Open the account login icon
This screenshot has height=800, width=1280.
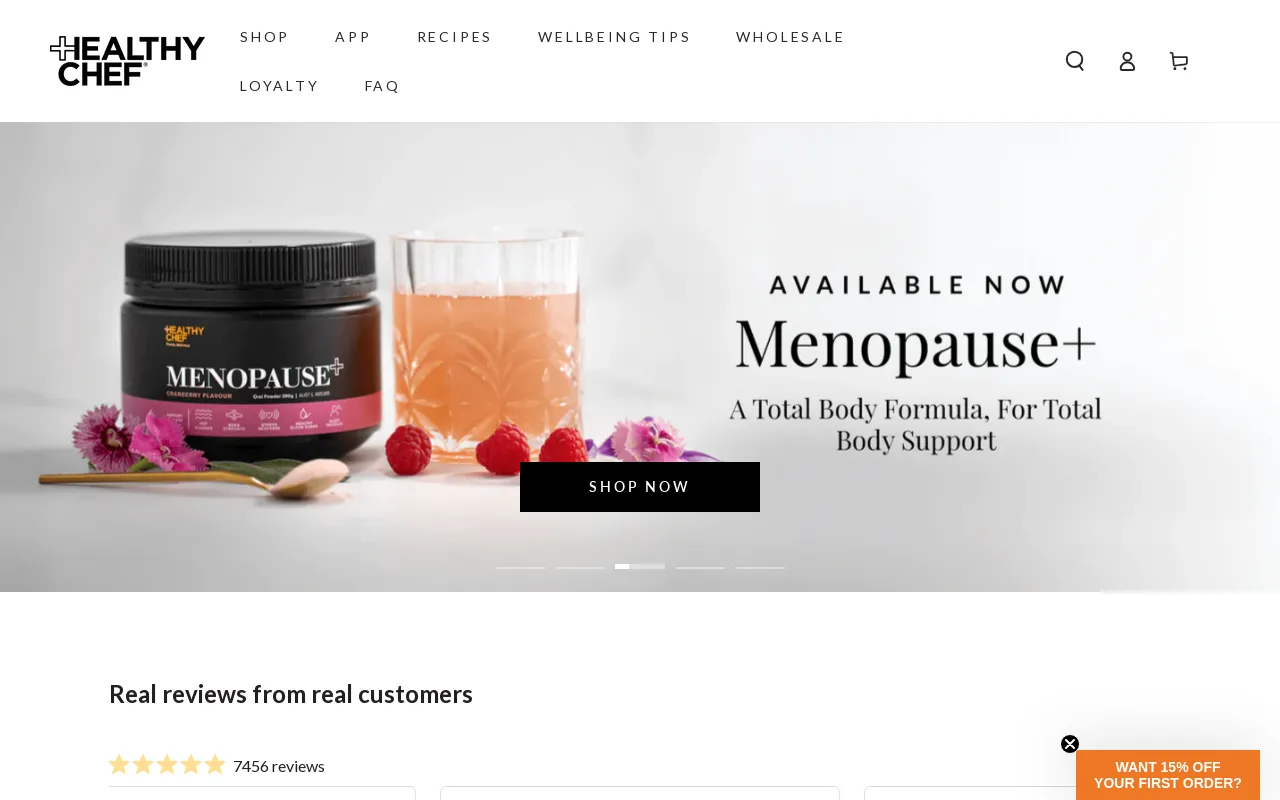click(1127, 61)
